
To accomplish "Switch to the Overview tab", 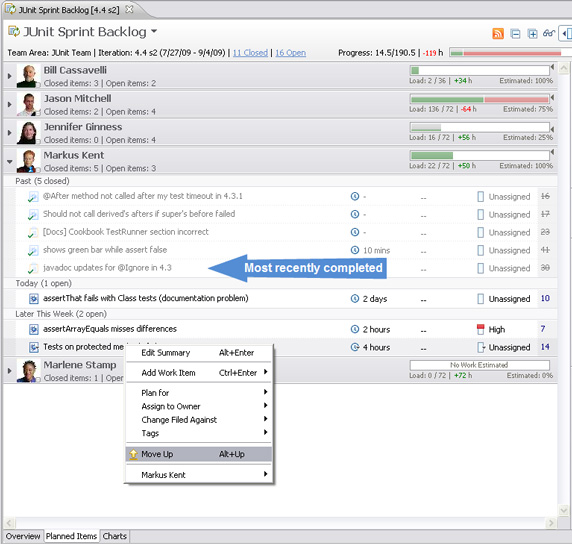I will [23, 536].
